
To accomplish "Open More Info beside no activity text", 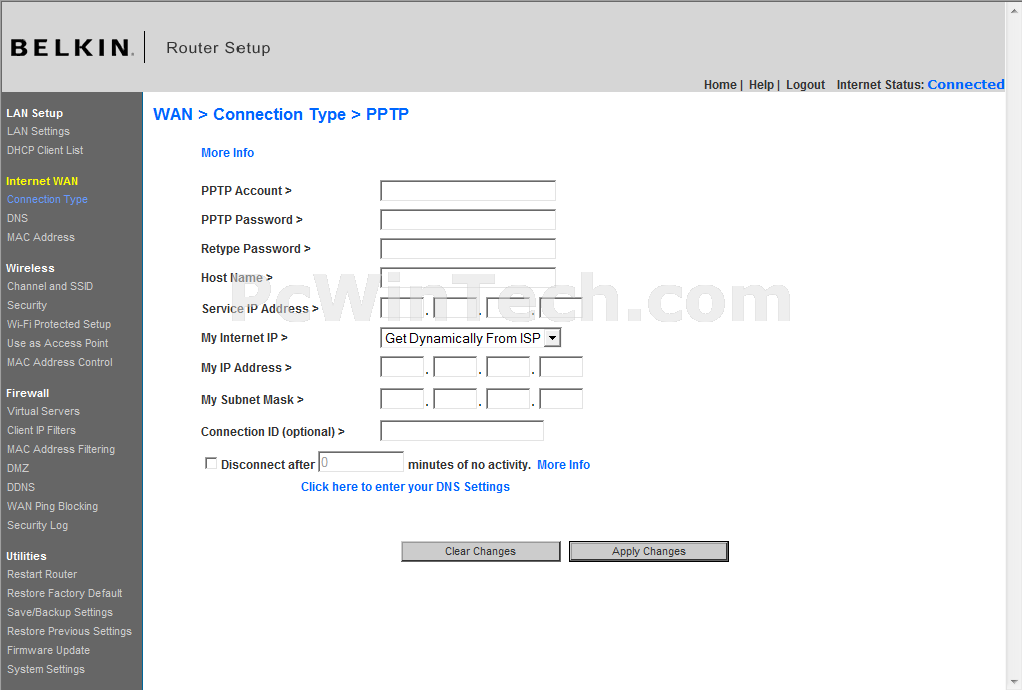I will (564, 465).
